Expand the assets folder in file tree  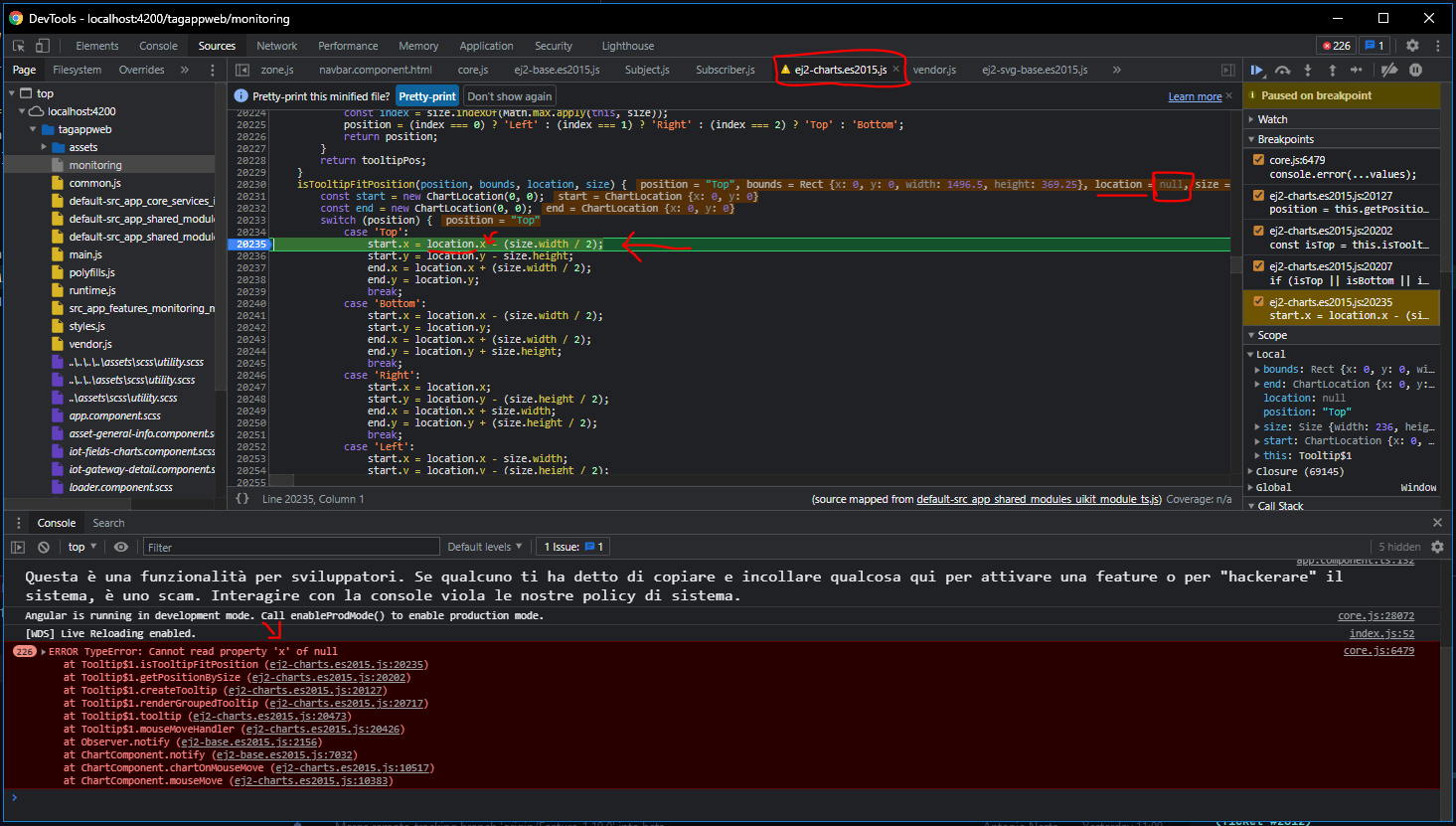[x=44, y=147]
